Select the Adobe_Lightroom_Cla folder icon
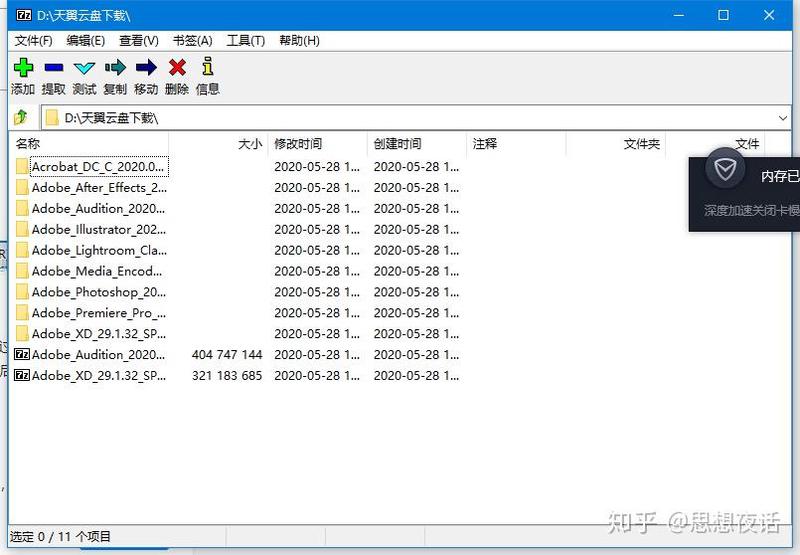The image size is (800, 555). click(22, 250)
